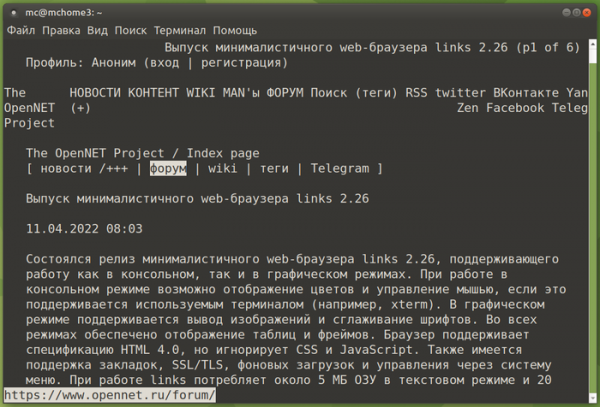Viewport: 600px width, 407px height.
Task: Open the Telegram link in brackets
Action: point(340,169)
